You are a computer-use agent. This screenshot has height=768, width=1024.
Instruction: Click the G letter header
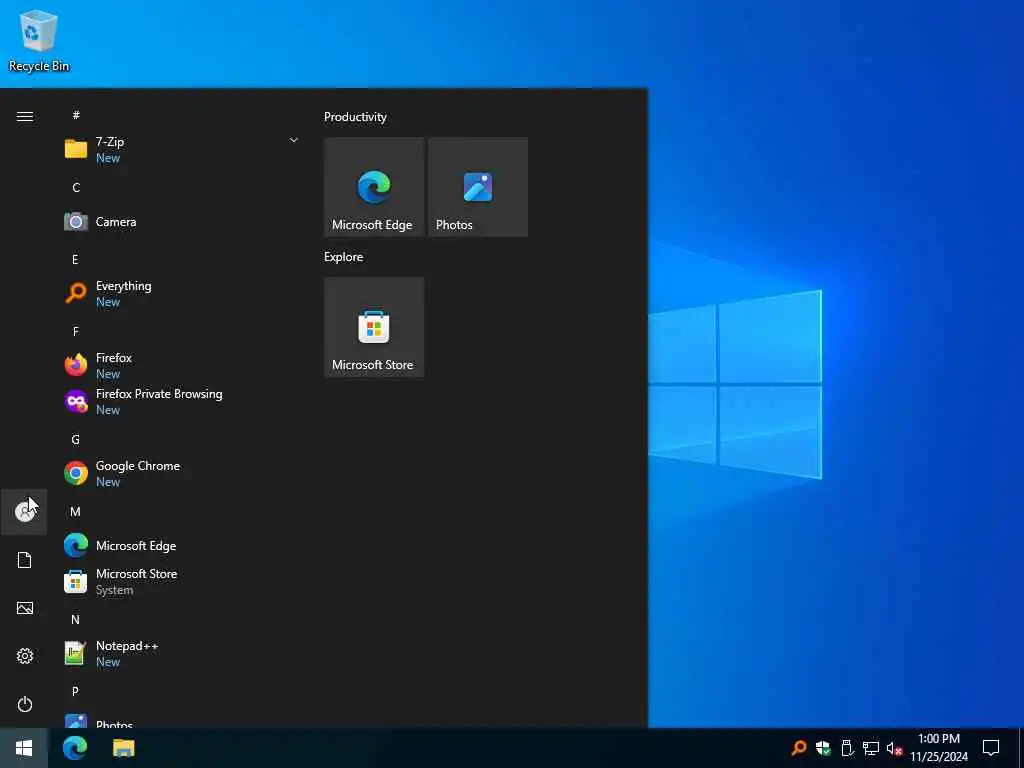(x=75, y=440)
